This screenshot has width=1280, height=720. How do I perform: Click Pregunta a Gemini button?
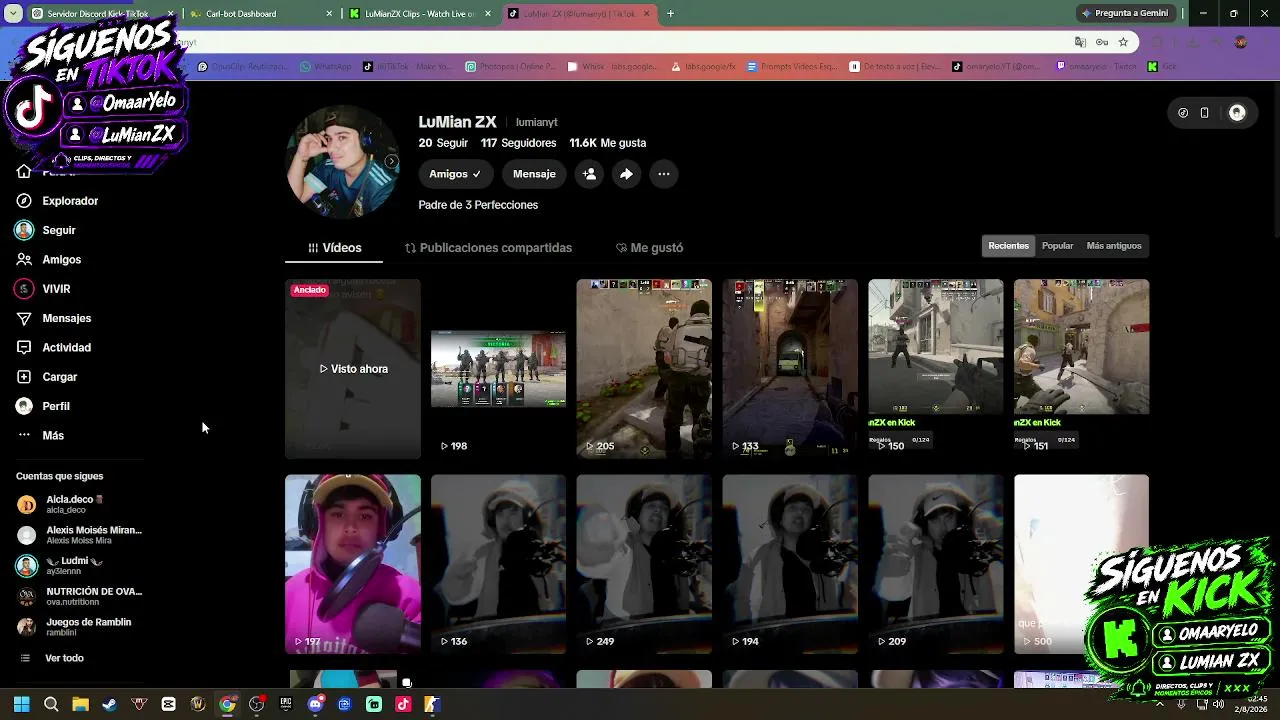pos(1125,14)
